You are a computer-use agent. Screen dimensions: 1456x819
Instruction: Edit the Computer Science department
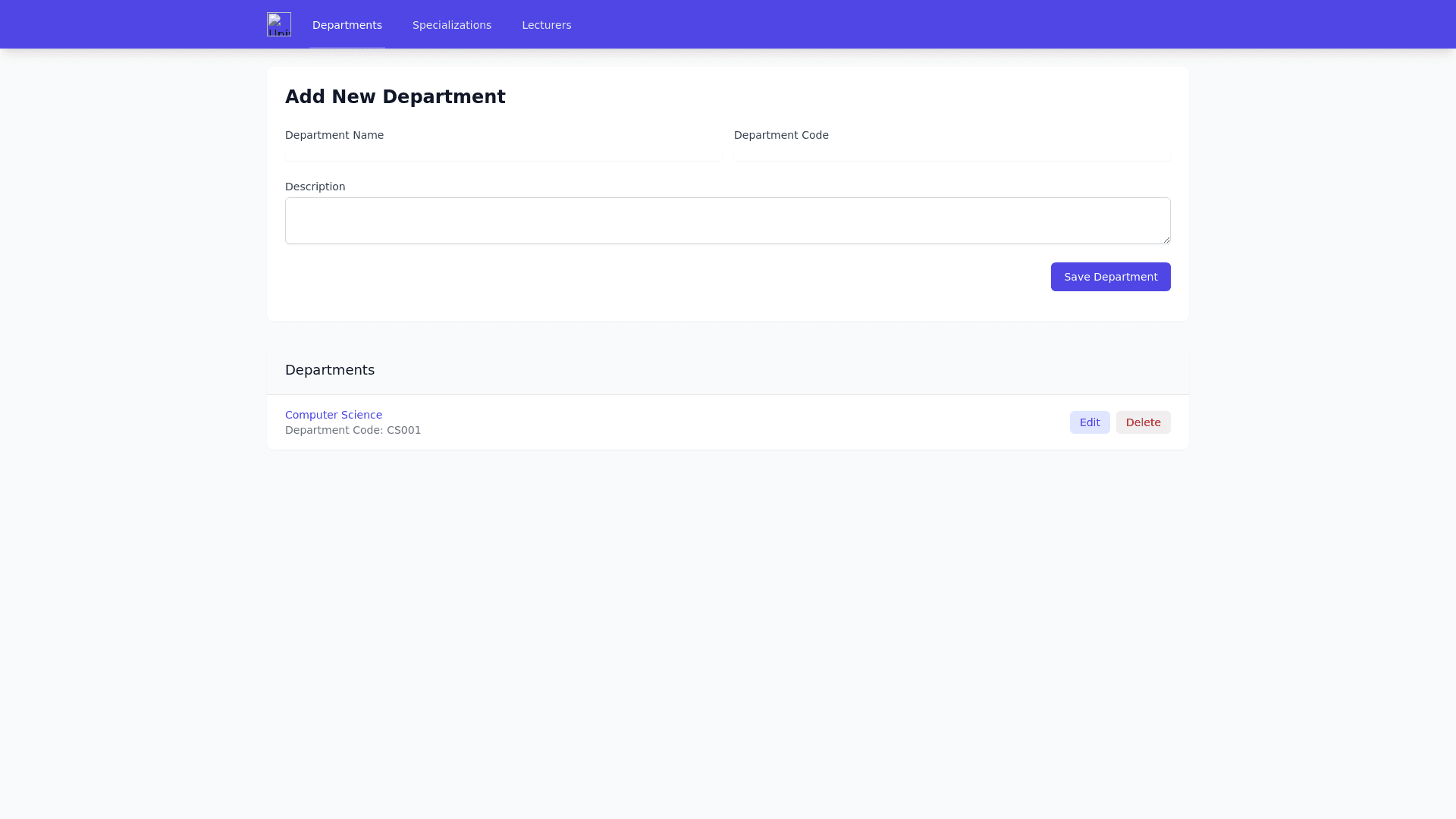[x=1089, y=422]
